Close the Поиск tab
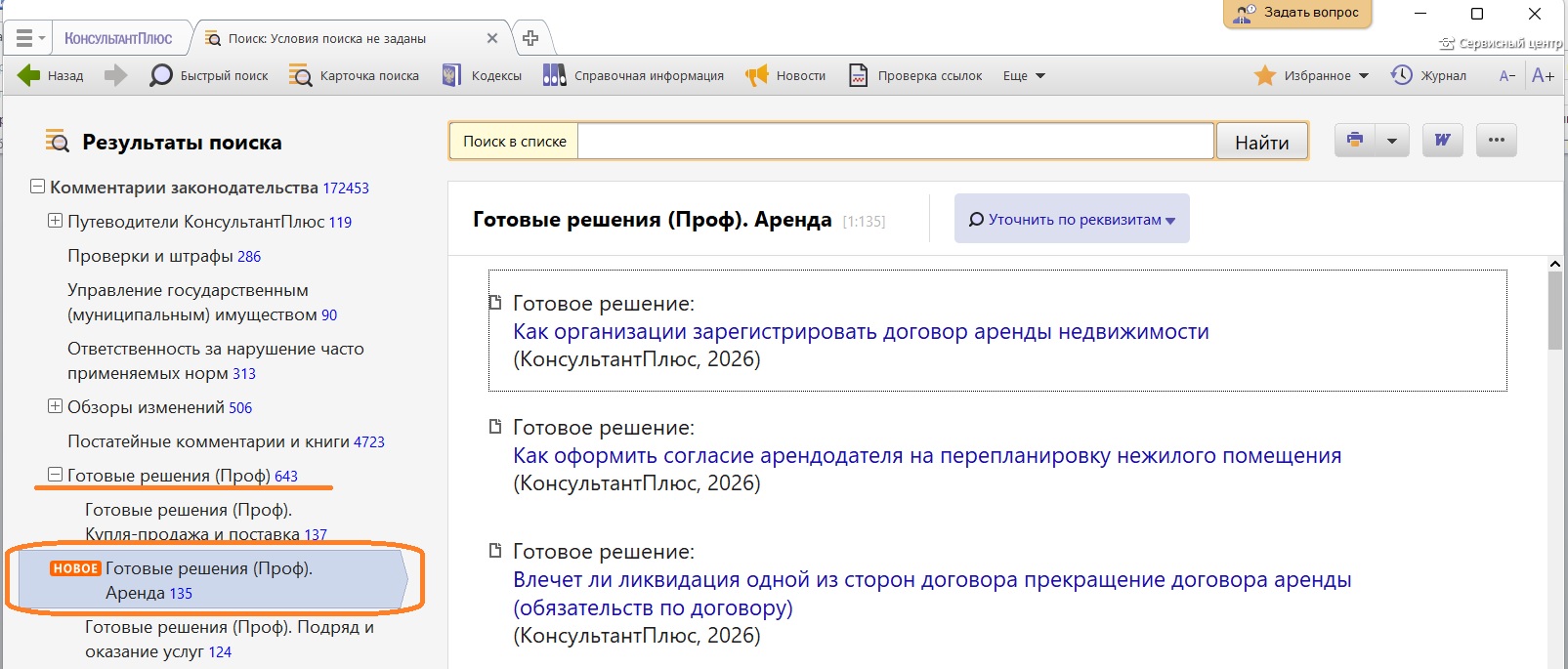The width and height of the screenshot is (1568, 669). pos(492,38)
